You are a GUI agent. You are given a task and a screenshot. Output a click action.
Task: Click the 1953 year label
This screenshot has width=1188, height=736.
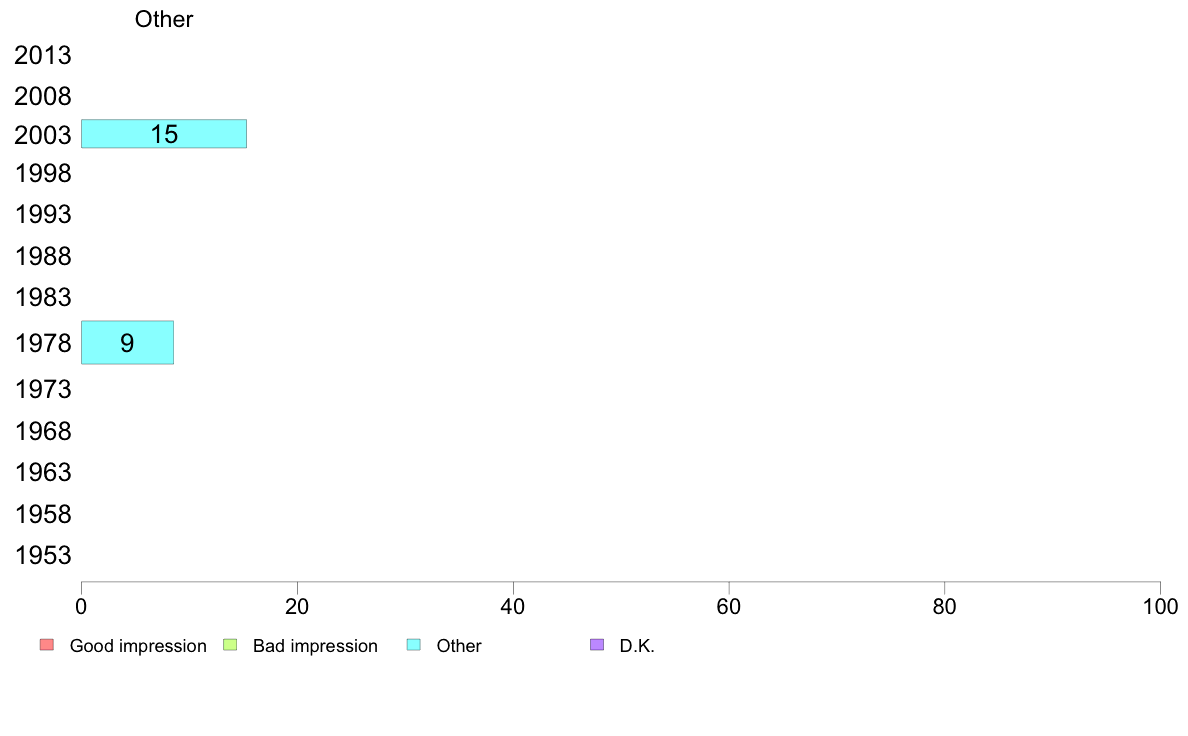point(42,556)
